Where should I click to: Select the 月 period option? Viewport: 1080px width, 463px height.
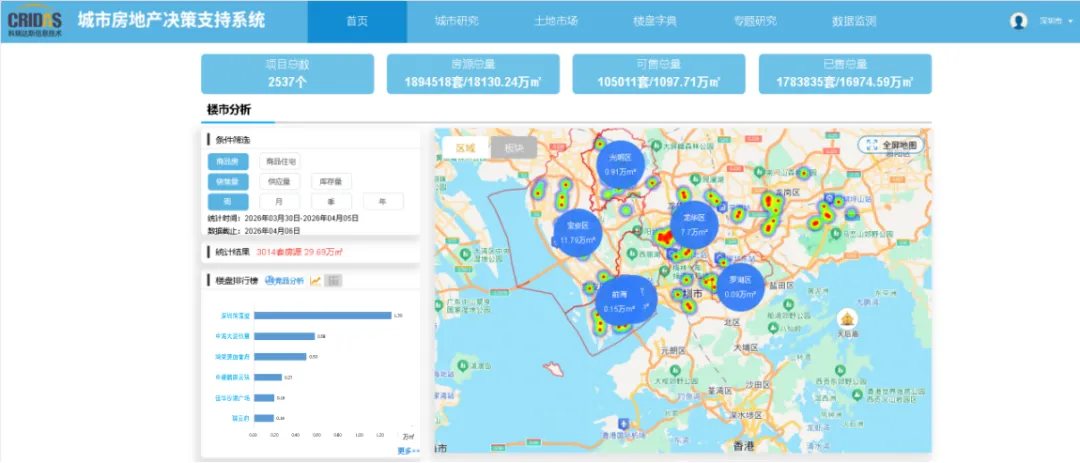280,202
